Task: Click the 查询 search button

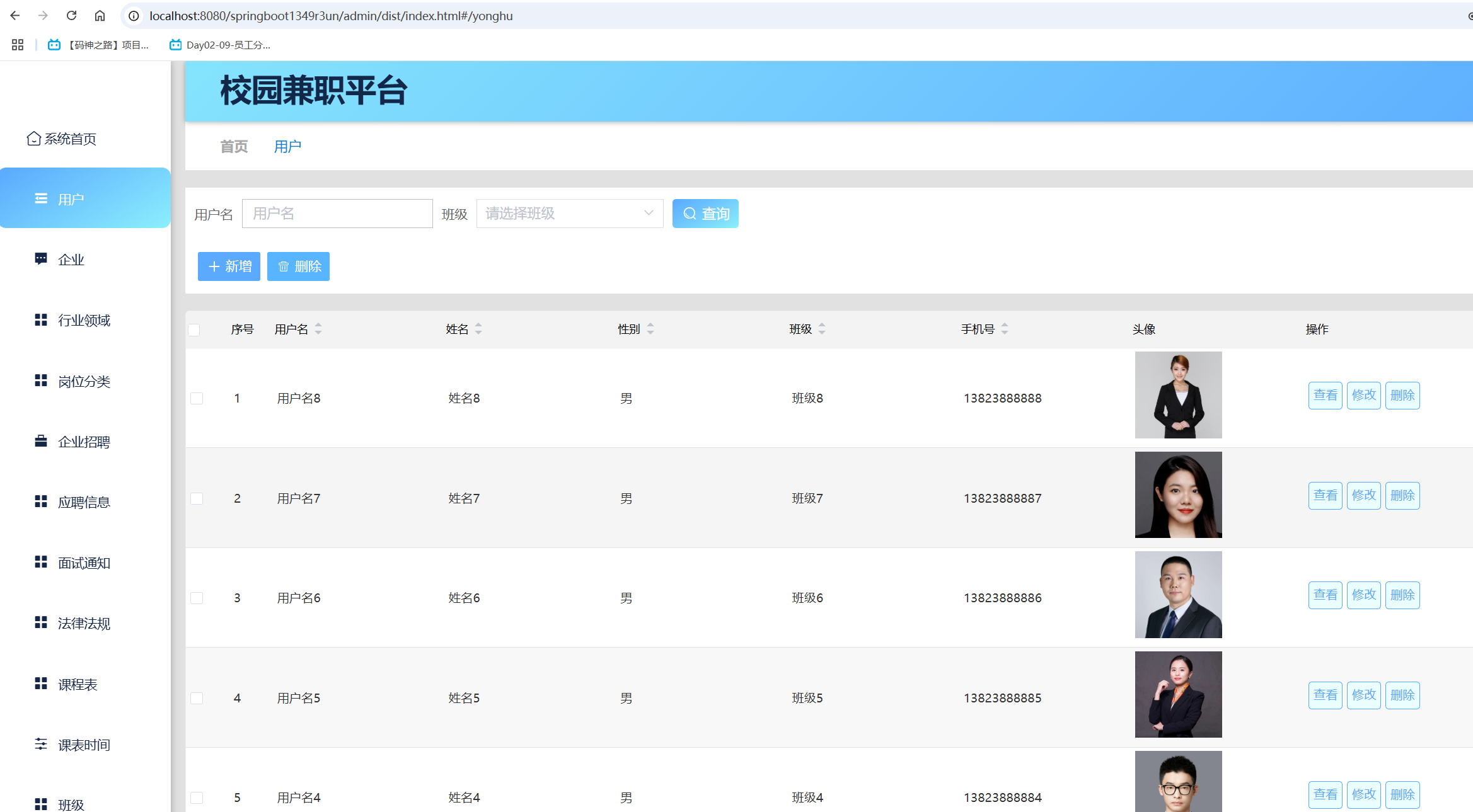Action: (x=705, y=214)
